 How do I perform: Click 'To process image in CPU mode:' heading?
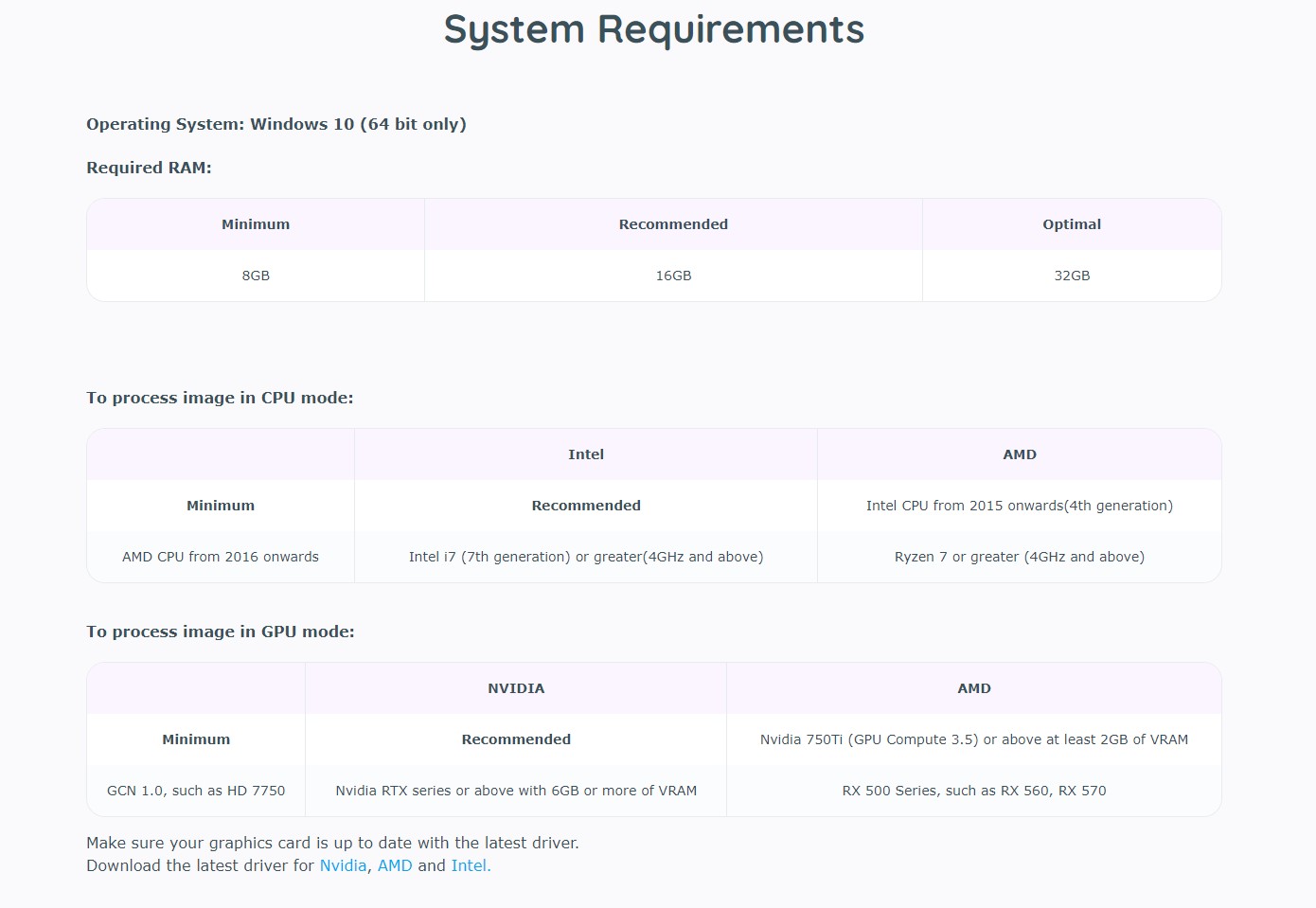click(220, 398)
